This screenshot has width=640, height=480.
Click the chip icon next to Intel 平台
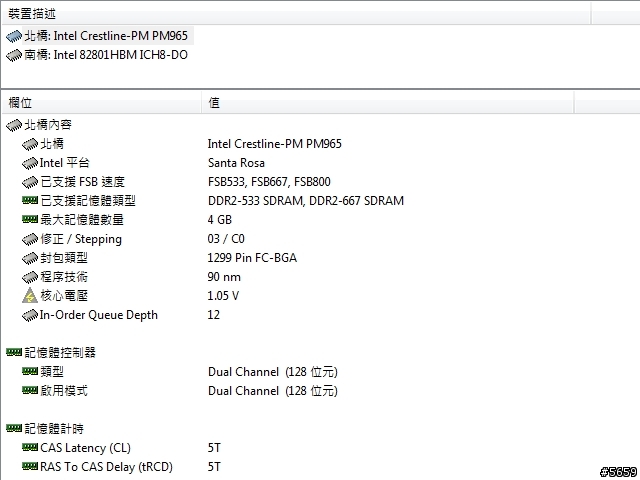[30, 163]
